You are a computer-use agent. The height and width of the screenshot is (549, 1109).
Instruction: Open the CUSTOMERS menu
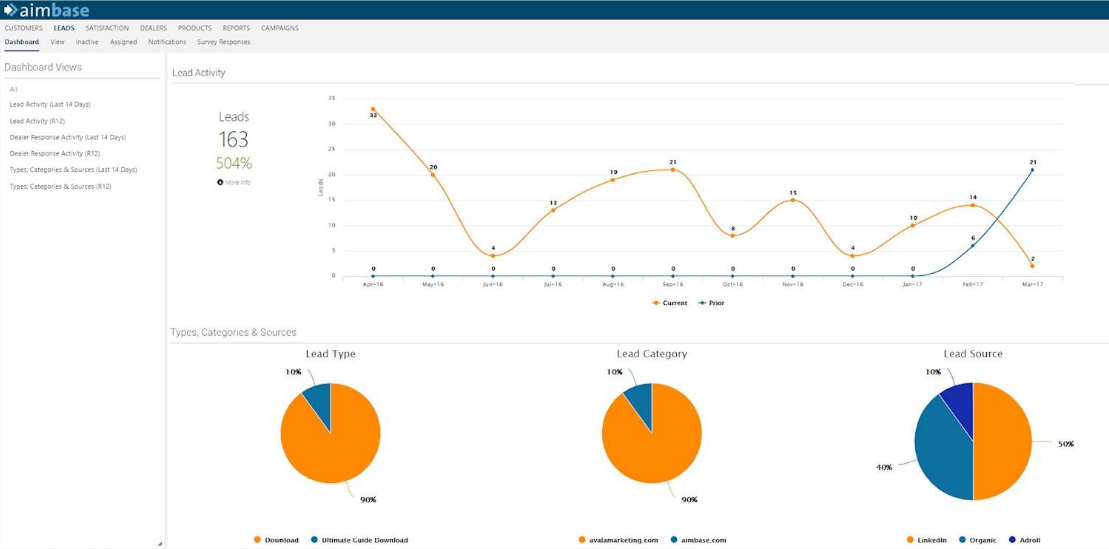tap(23, 28)
